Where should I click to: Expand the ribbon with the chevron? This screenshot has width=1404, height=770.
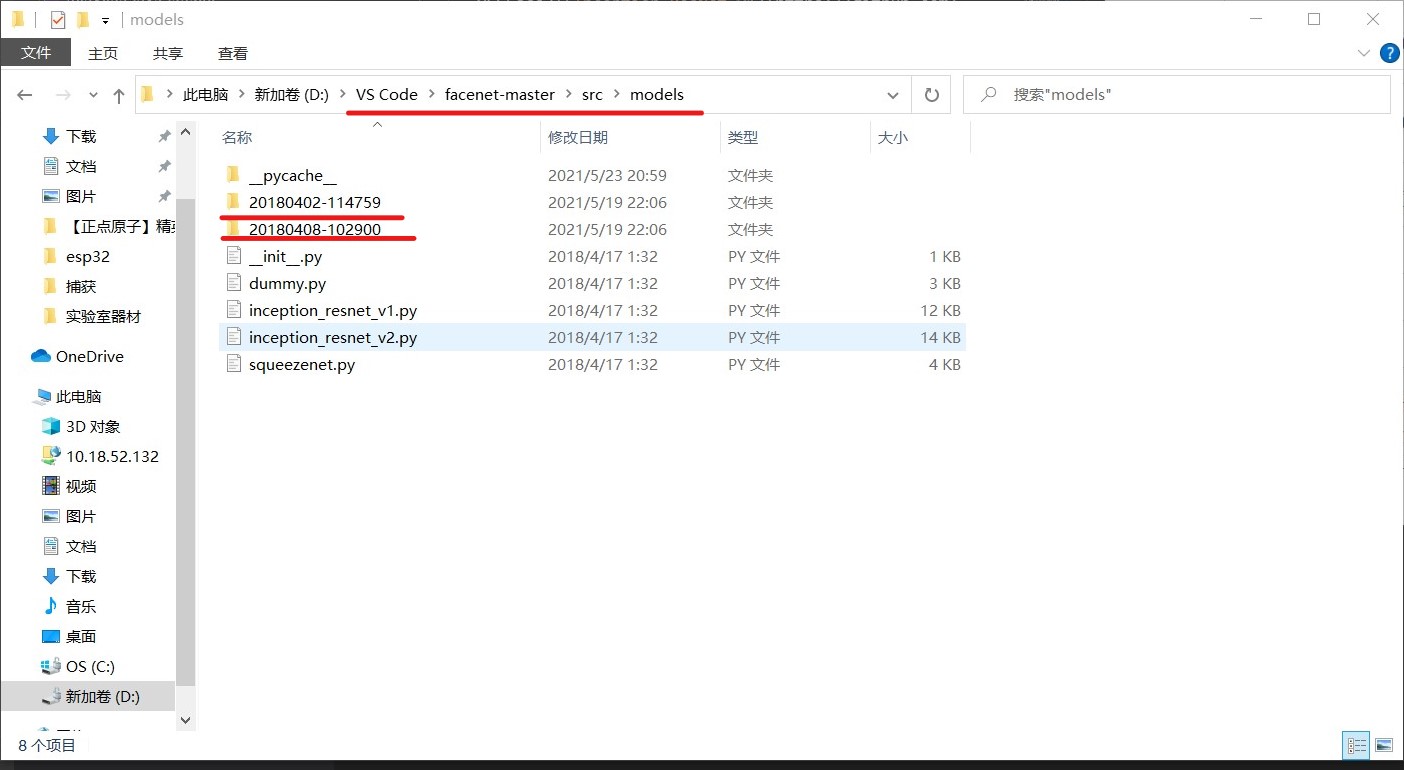pos(1364,53)
